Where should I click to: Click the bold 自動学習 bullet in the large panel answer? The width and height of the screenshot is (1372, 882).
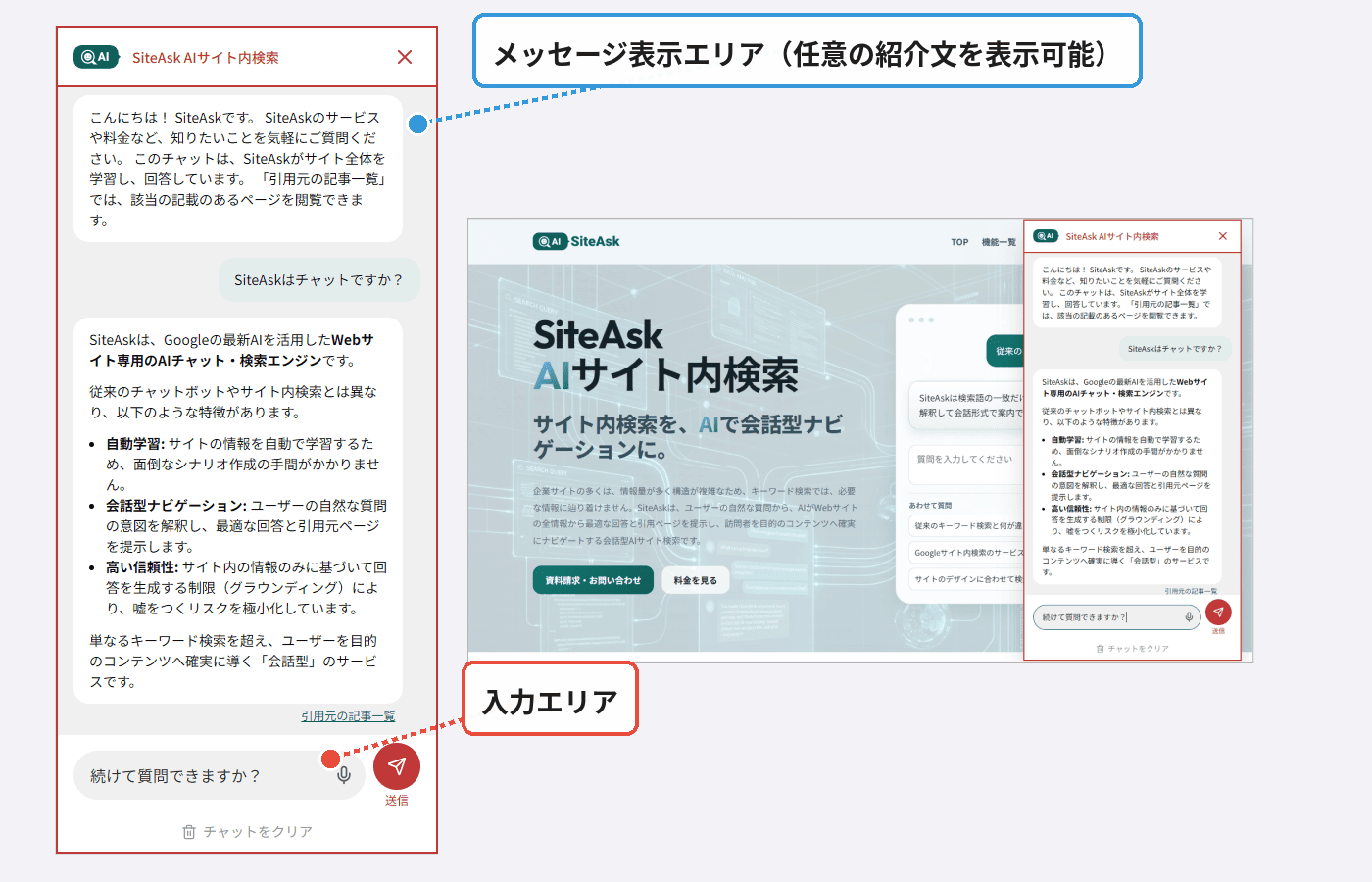pyautogui.click(x=135, y=444)
